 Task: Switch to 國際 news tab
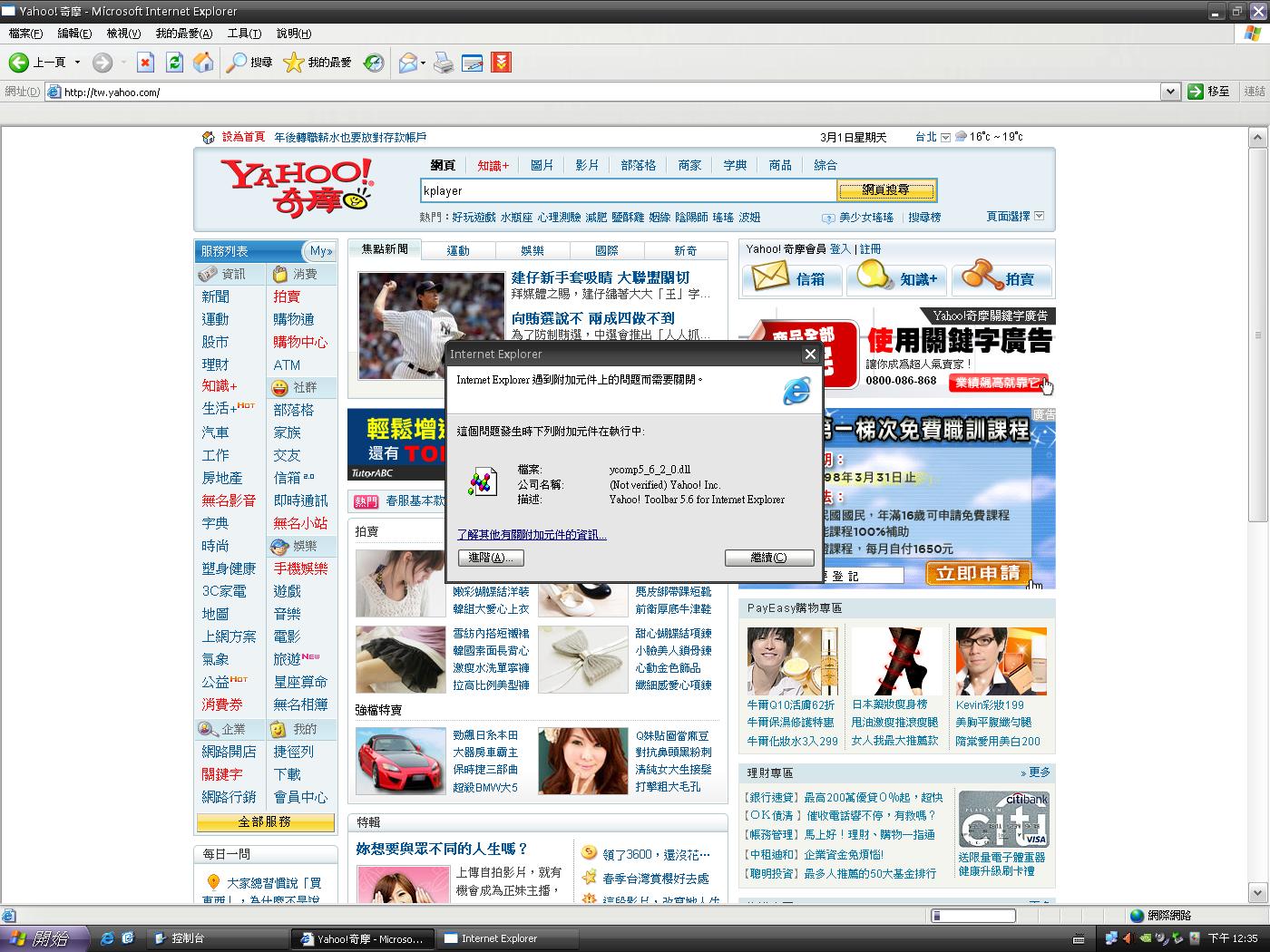coord(607,250)
